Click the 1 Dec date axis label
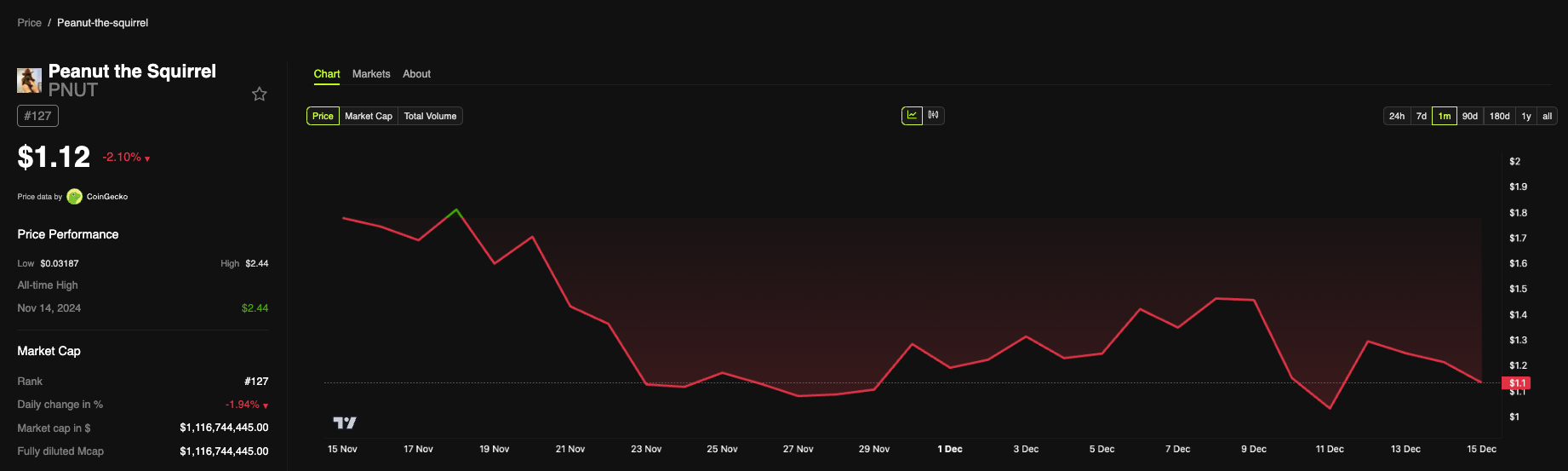This screenshot has height=471, width=1568. tap(950, 449)
